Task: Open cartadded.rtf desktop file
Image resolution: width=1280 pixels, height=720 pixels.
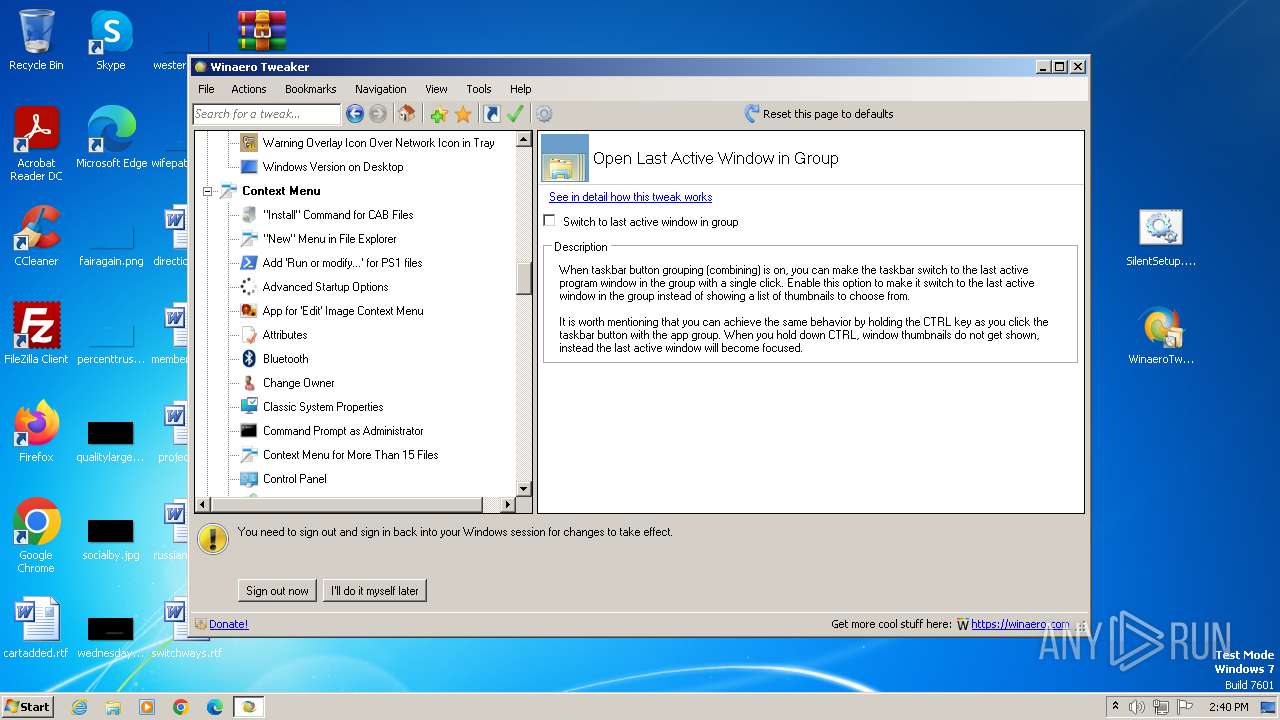Action: (36, 628)
